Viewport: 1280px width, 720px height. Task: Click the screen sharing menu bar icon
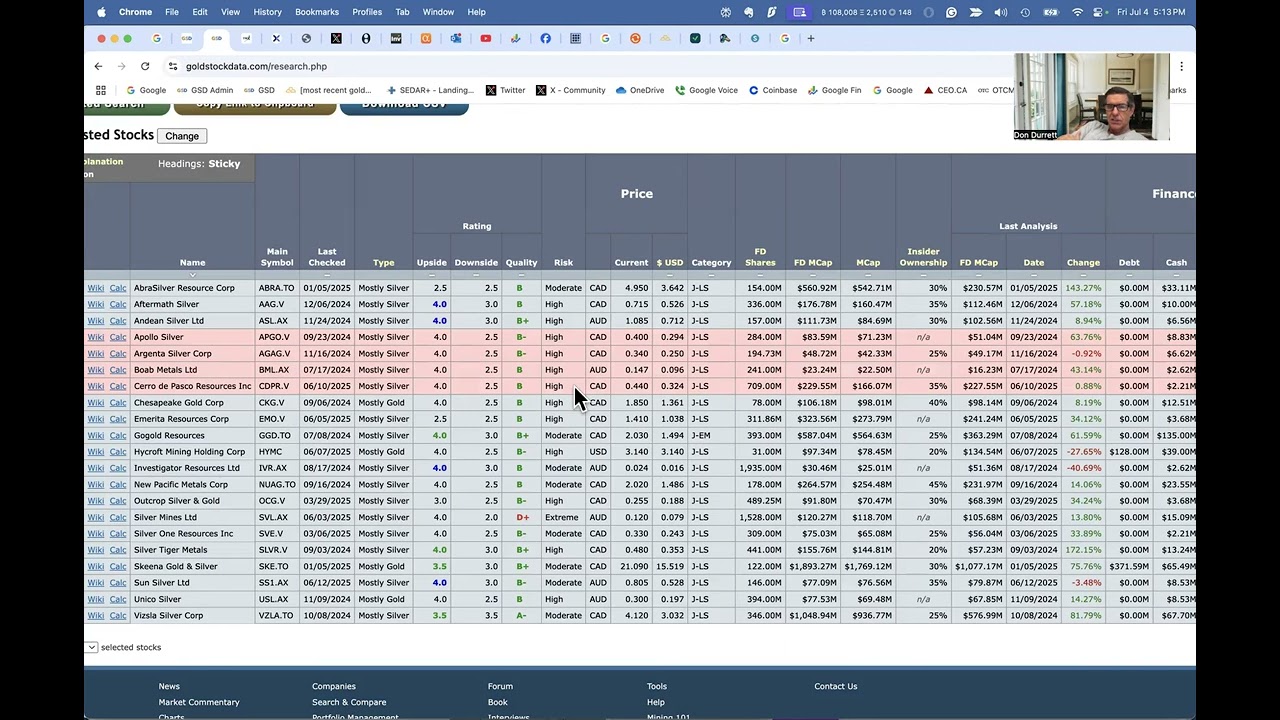pyautogui.click(x=799, y=12)
